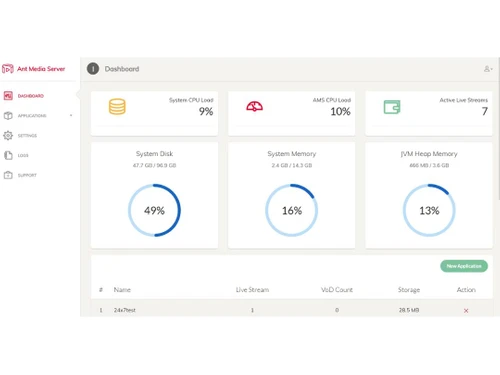Open the Logs menu item
Viewport: 500px width, 375px height.
click(x=23, y=155)
